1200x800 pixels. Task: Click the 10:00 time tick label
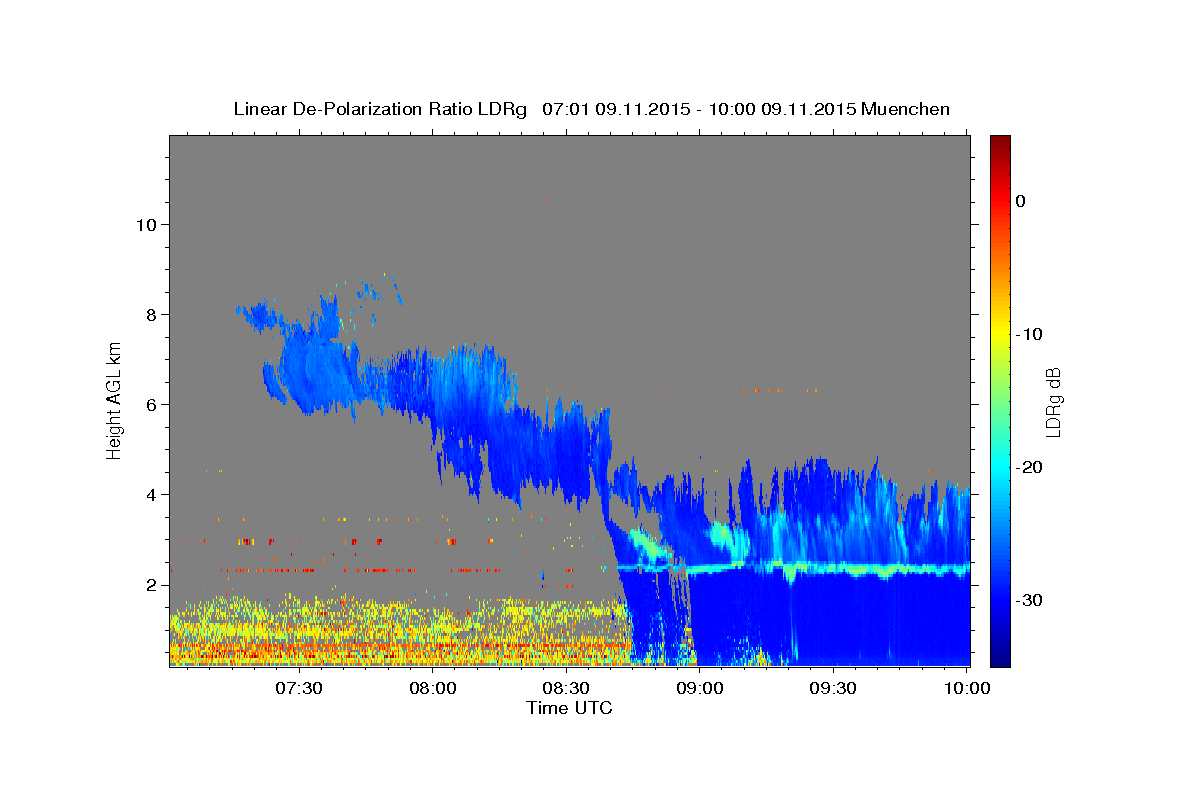point(967,689)
